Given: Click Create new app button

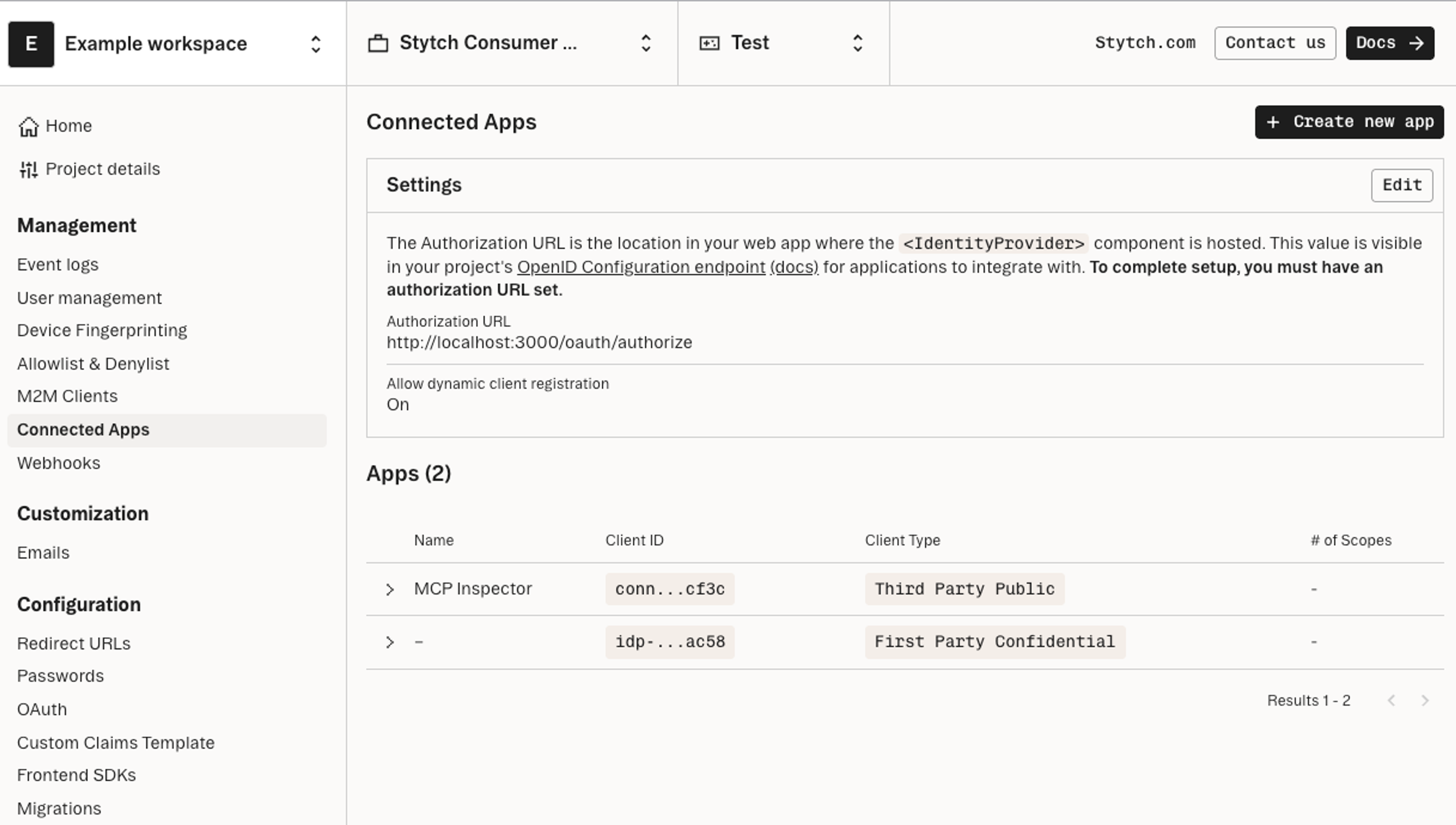Looking at the screenshot, I should point(1349,122).
